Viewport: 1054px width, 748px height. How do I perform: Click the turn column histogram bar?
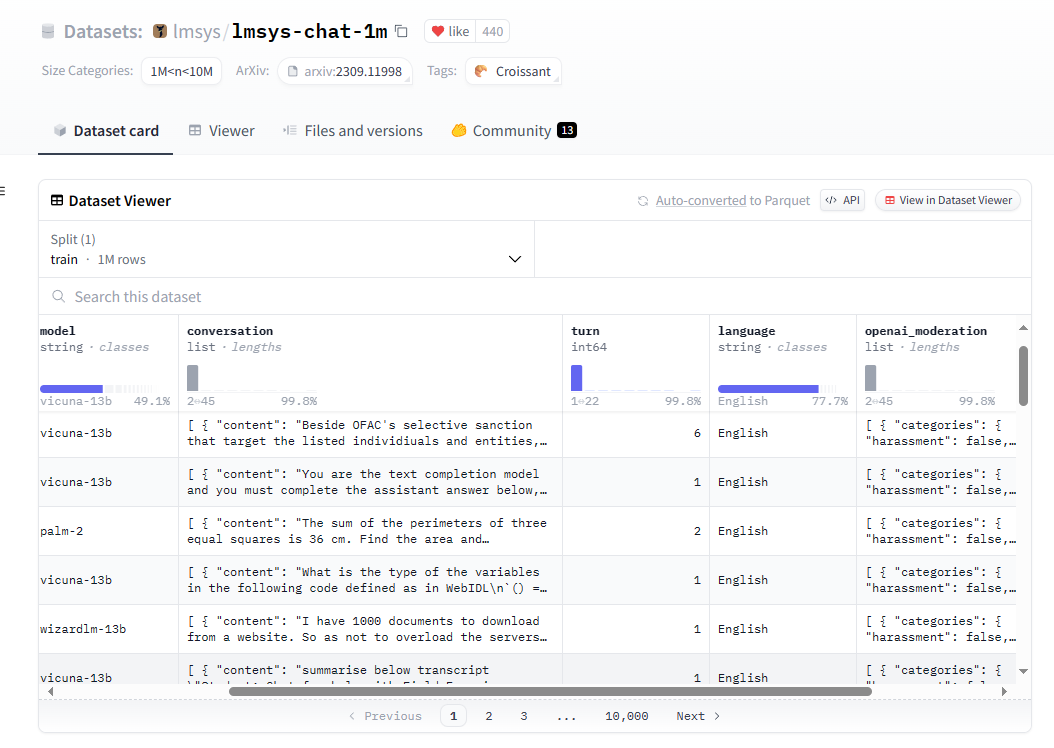click(576, 378)
